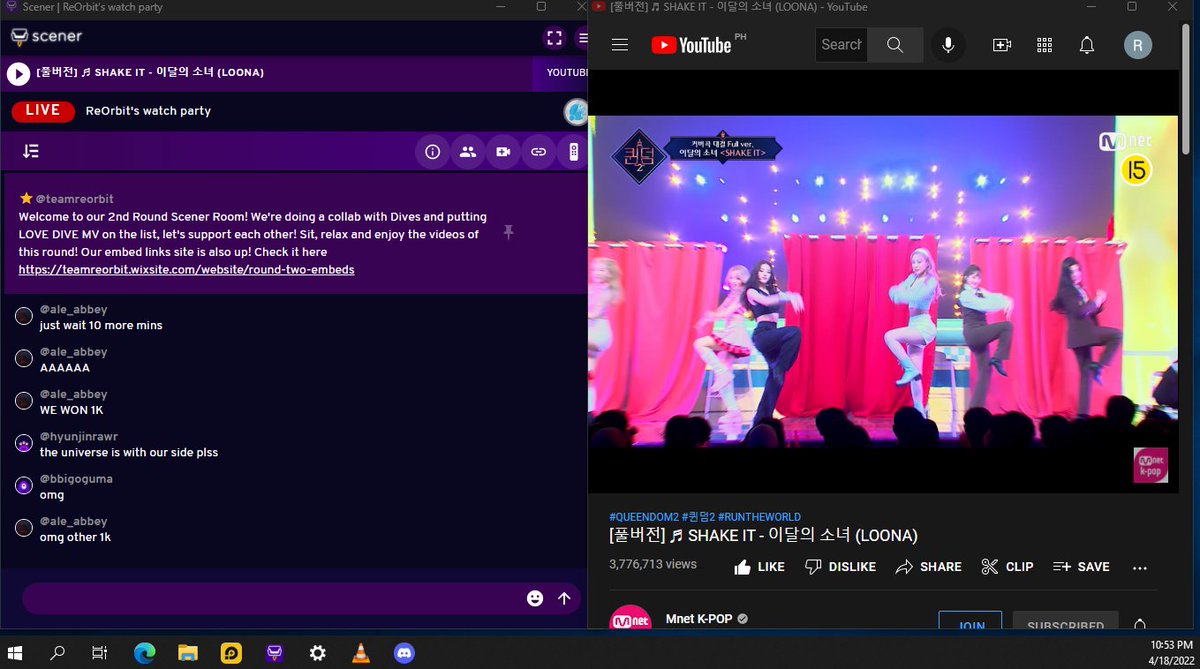Open the room info icon
The image size is (1200, 669).
pos(433,152)
